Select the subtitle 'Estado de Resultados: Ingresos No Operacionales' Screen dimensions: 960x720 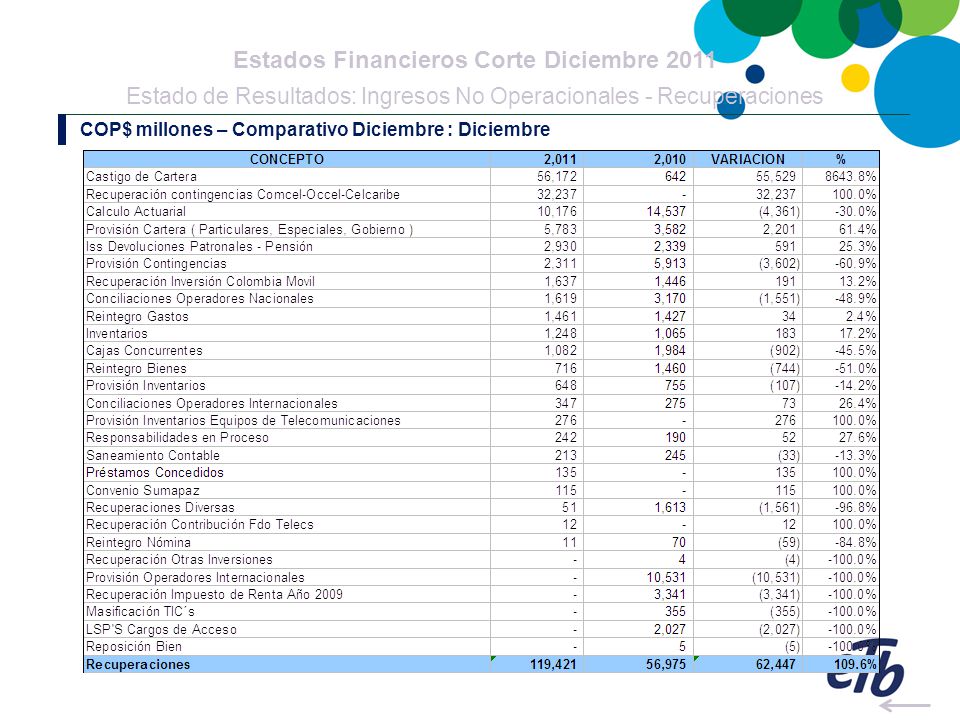pyautogui.click(x=383, y=96)
